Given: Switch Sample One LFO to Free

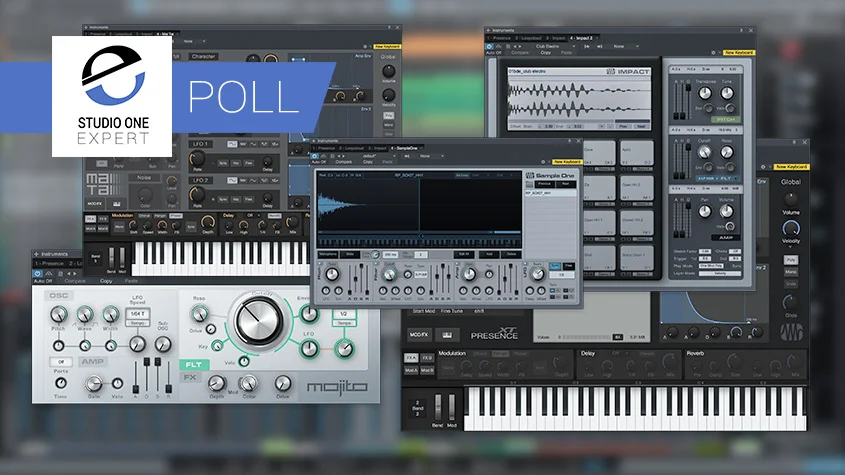Looking at the screenshot, I should click(x=567, y=266).
